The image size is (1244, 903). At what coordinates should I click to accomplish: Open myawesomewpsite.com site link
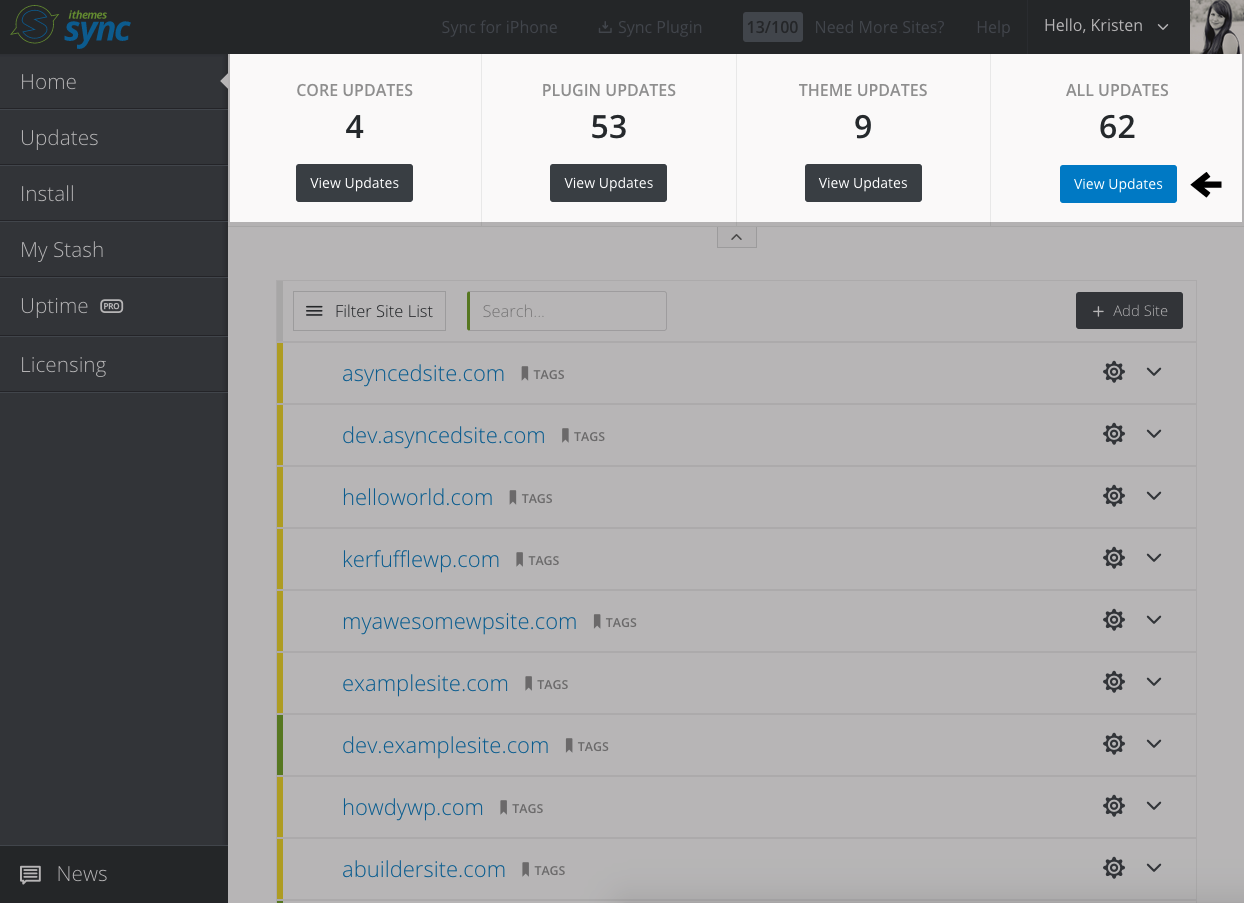pyautogui.click(x=459, y=622)
